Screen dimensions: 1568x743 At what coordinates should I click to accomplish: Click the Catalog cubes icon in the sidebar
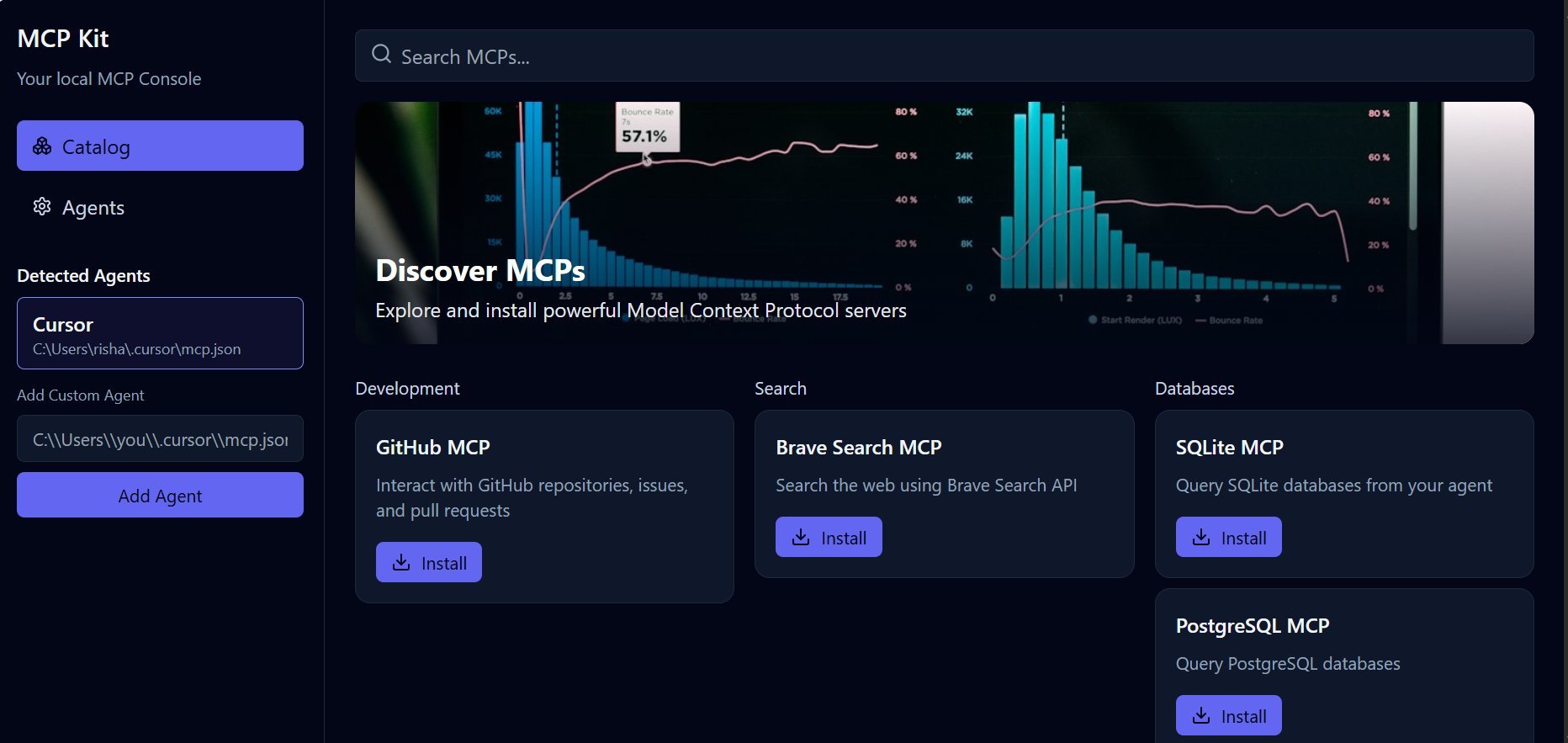pyautogui.click(x=42, y=146)
